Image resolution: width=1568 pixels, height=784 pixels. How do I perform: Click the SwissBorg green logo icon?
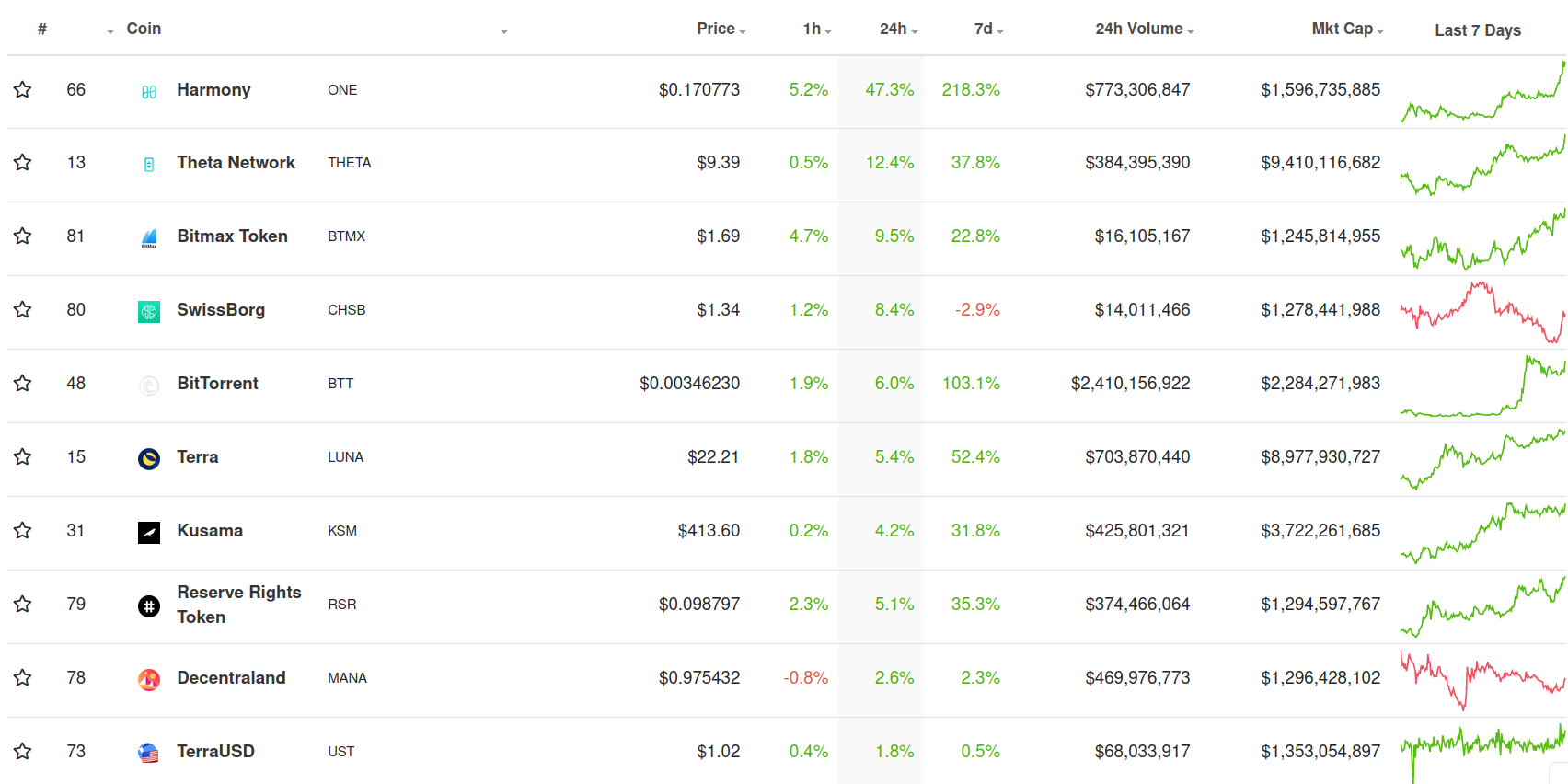149,312
